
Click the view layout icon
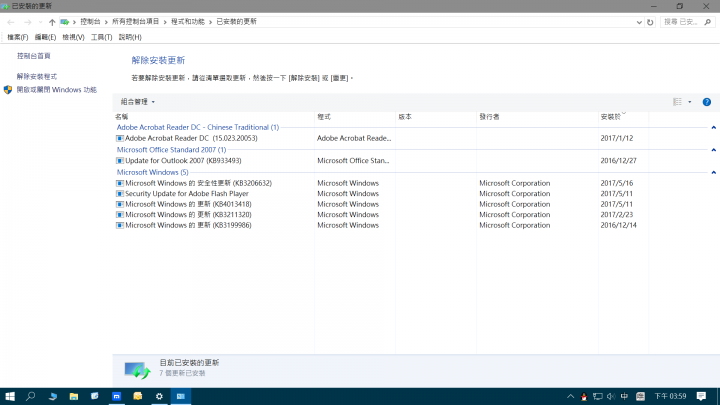[x=677, y=102]
